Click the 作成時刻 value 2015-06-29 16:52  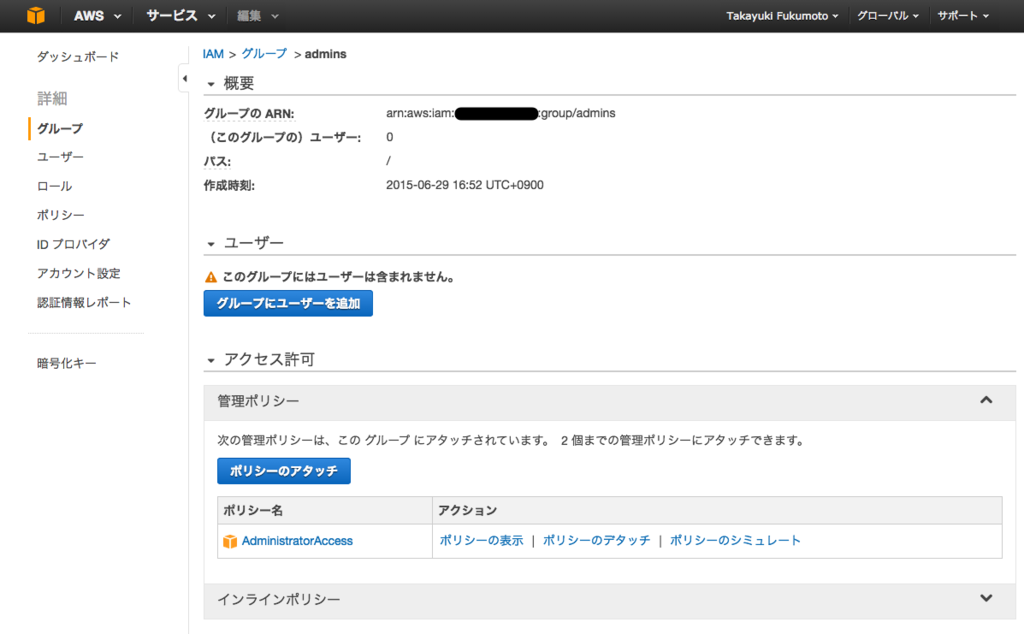pos(464,185)
